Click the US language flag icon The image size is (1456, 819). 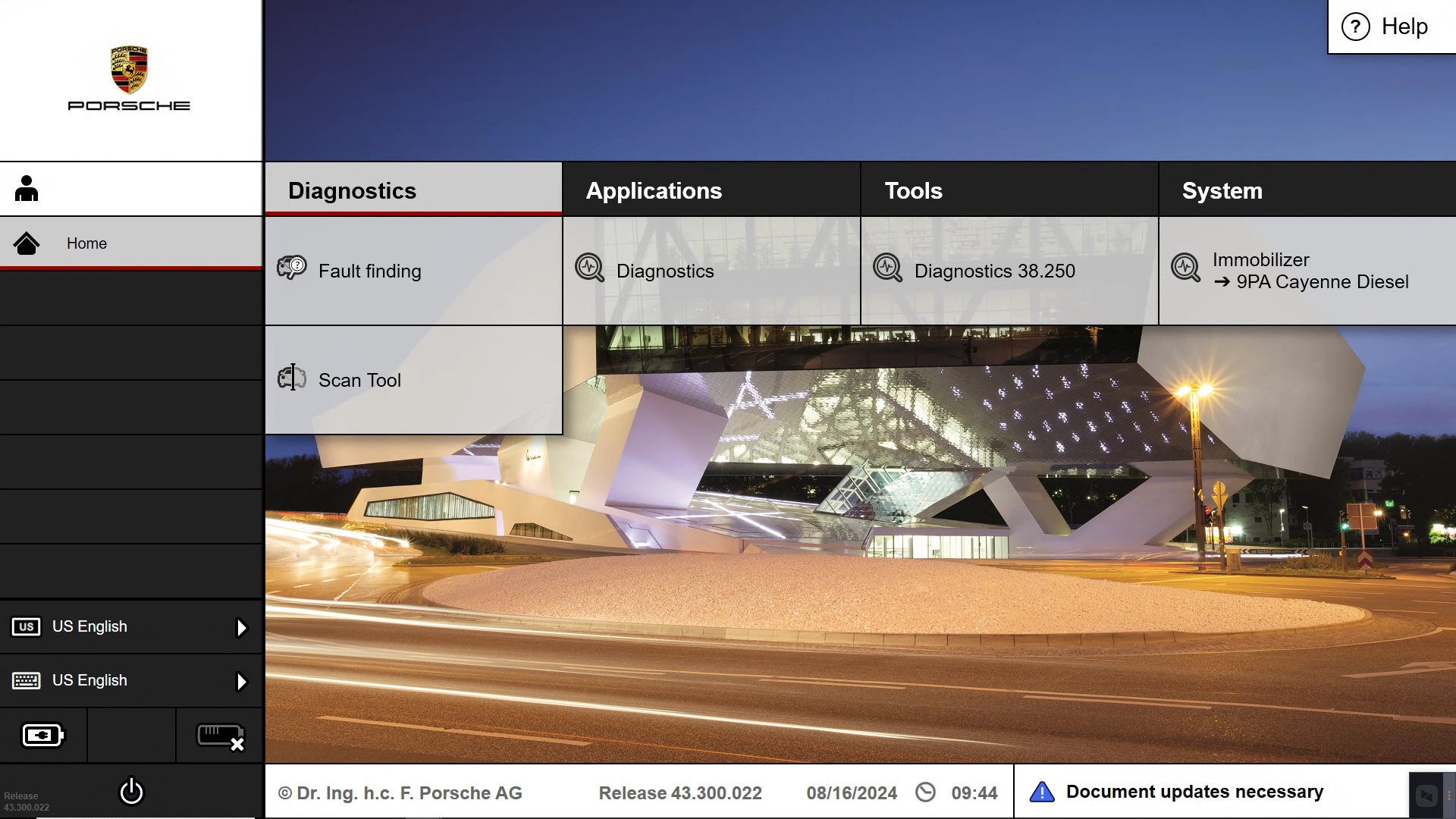point(27,626)
